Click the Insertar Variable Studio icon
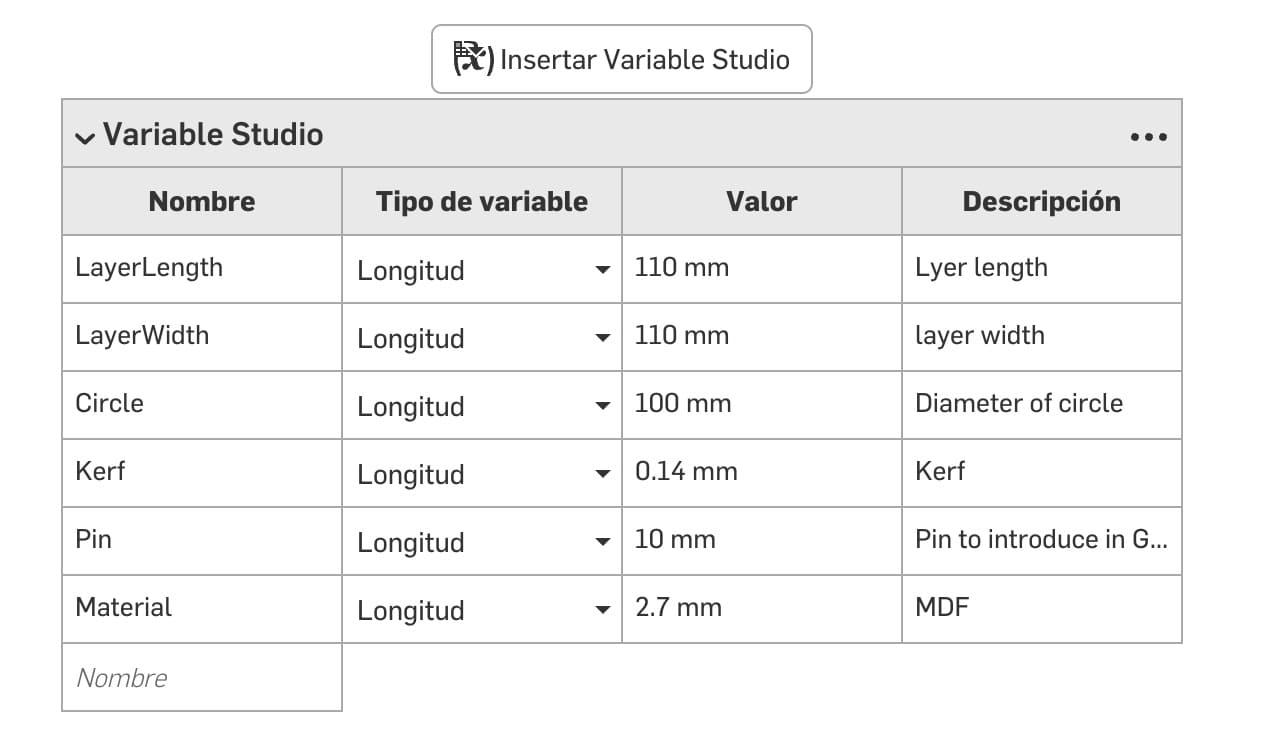Screen dimensions: 1262x740 pos(473,59)
